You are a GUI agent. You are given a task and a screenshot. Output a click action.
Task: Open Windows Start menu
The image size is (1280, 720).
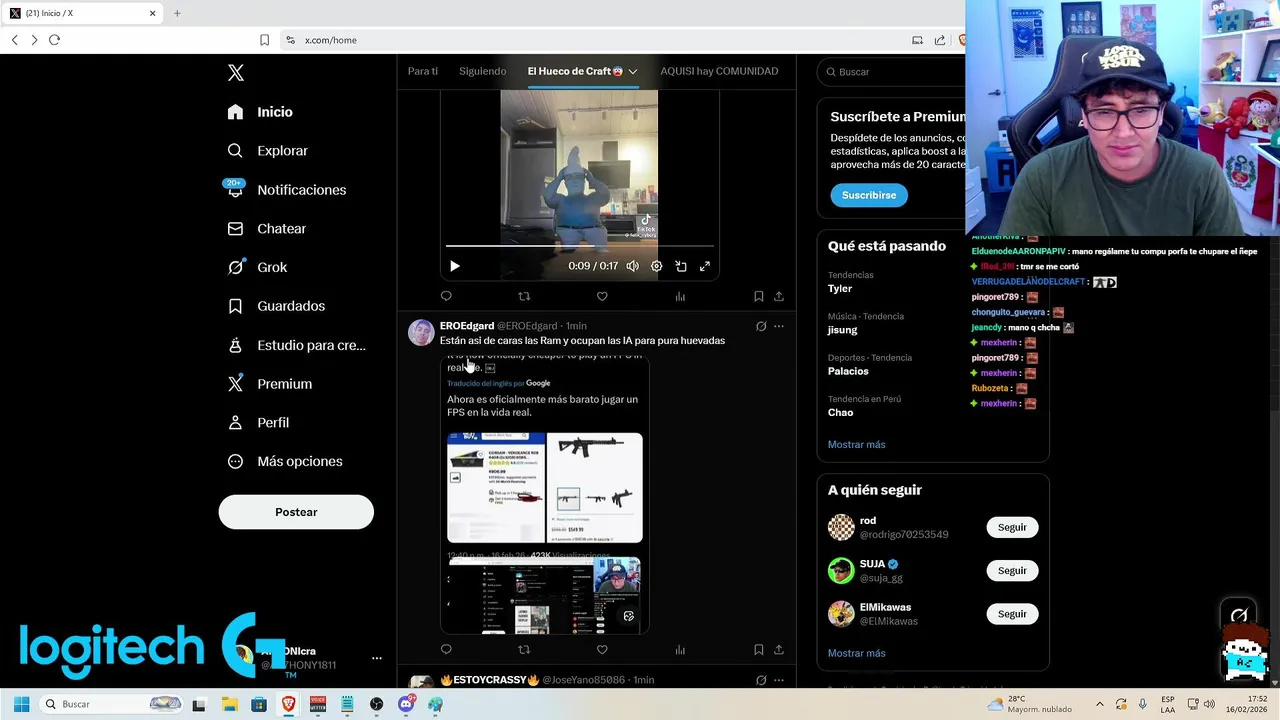click(x=21, y=704)
